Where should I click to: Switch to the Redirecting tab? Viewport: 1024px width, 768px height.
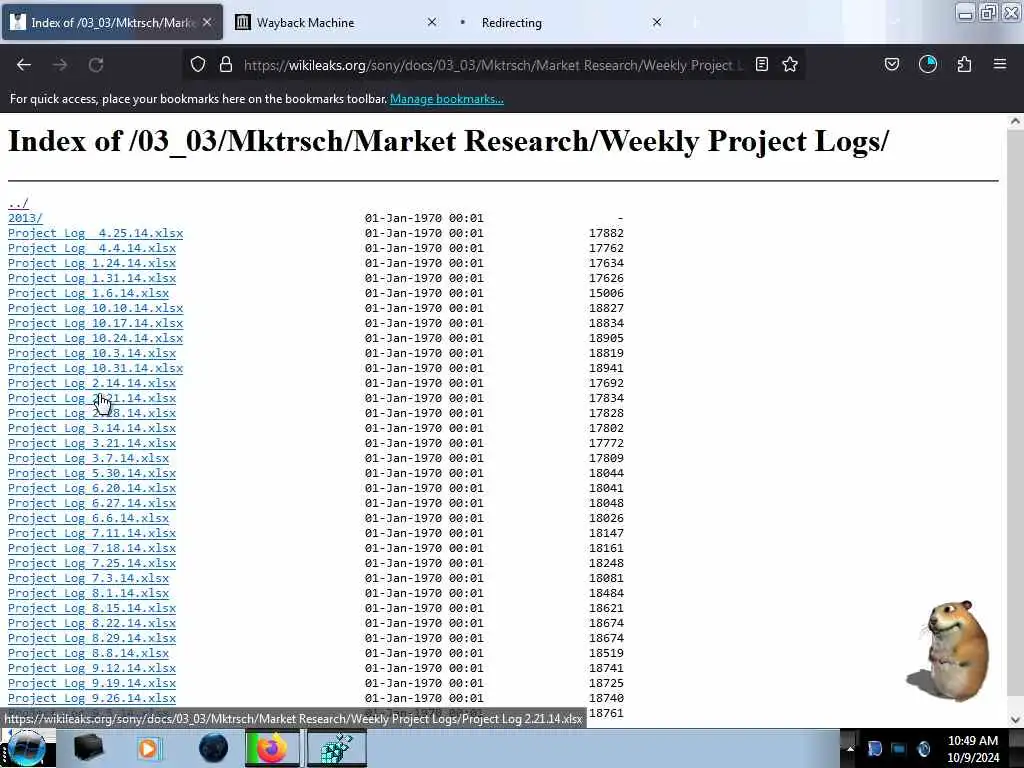(x=560, y=22)
